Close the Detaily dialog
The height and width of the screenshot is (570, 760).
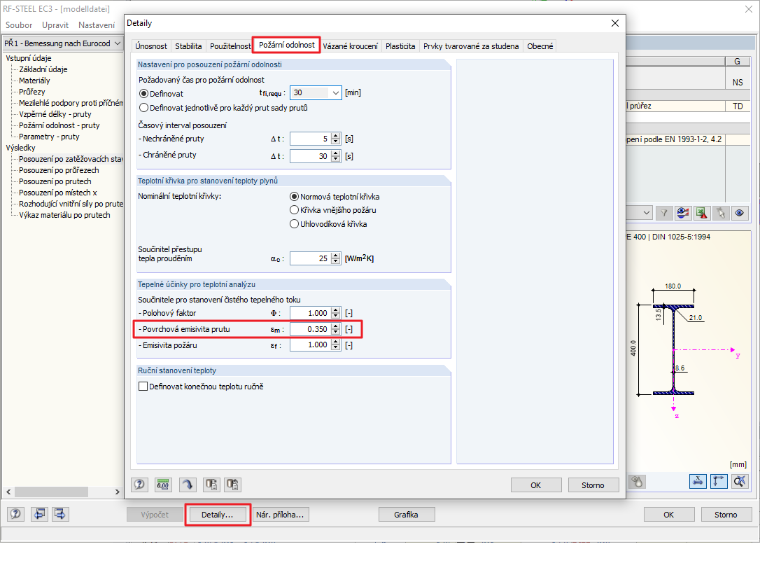coord(615,23)
